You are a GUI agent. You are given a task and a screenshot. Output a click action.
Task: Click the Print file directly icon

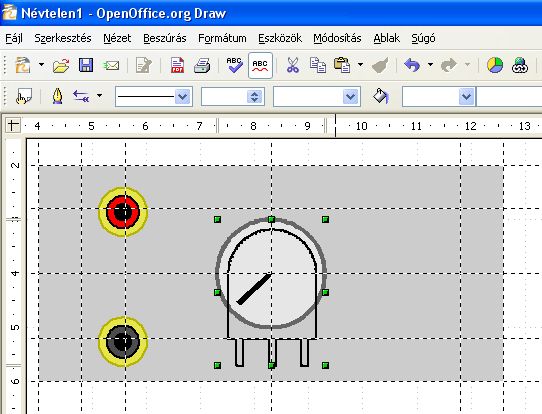(202, 65)
